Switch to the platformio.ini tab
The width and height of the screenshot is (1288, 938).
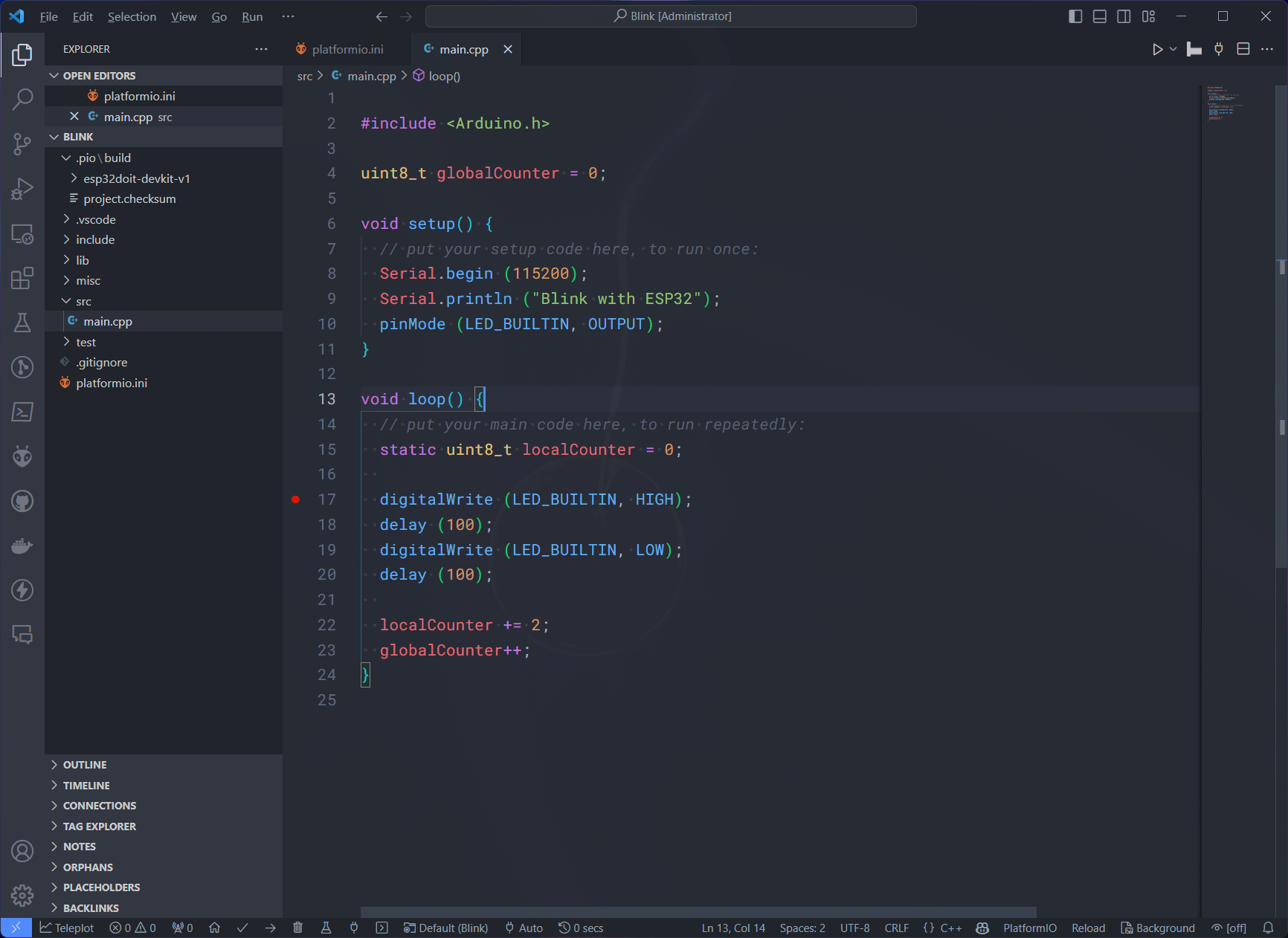[x=347, y=49]
